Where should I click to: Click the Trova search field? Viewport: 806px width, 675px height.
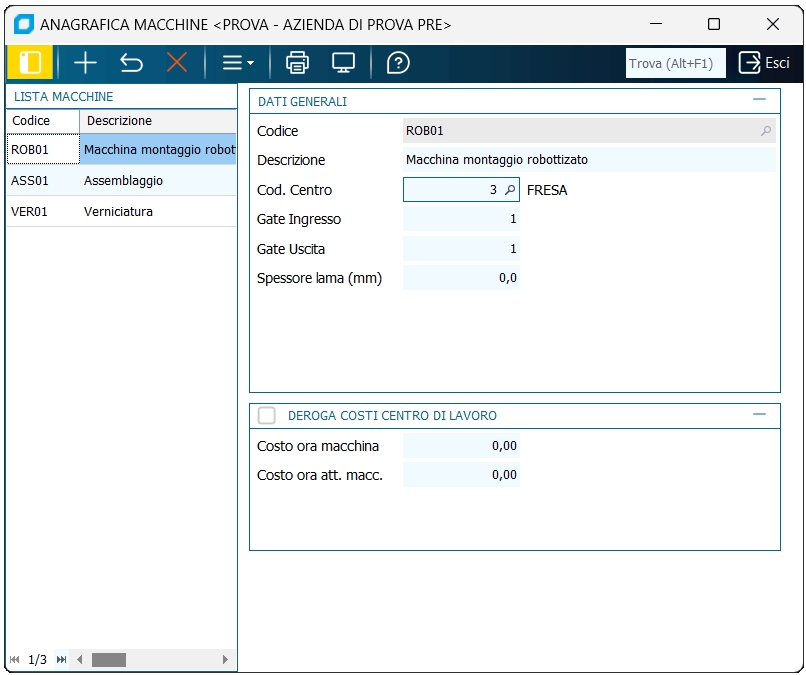pyautogui.click(x=675, y=63)
